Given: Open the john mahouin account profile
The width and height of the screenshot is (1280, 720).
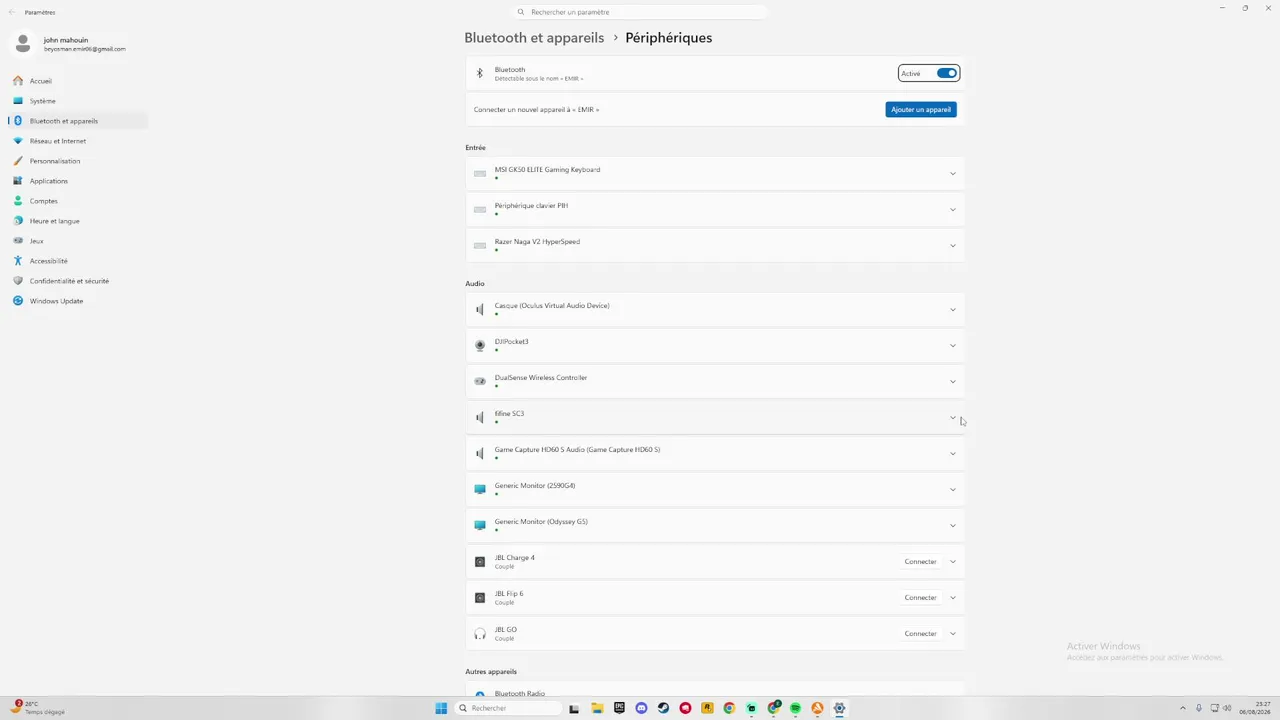Looking at the screenshot, I should [x=70, y=44].
